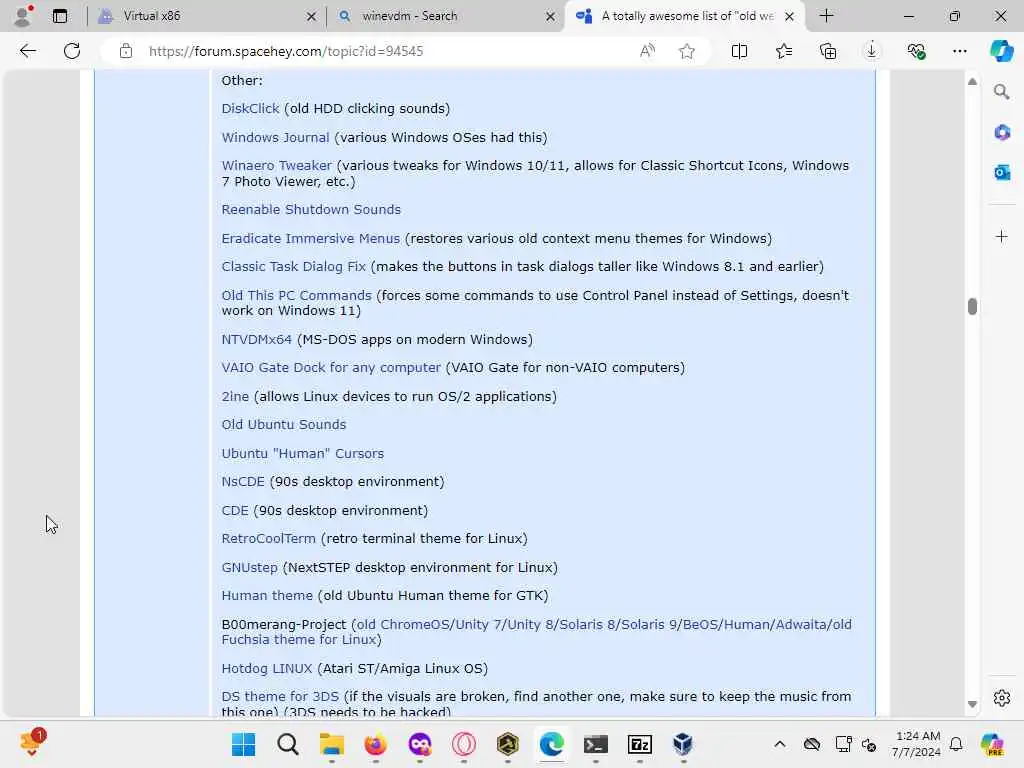Select the totally awesome list tab
This screenshot has height=768, width=1024.
[x=686, y=16]
